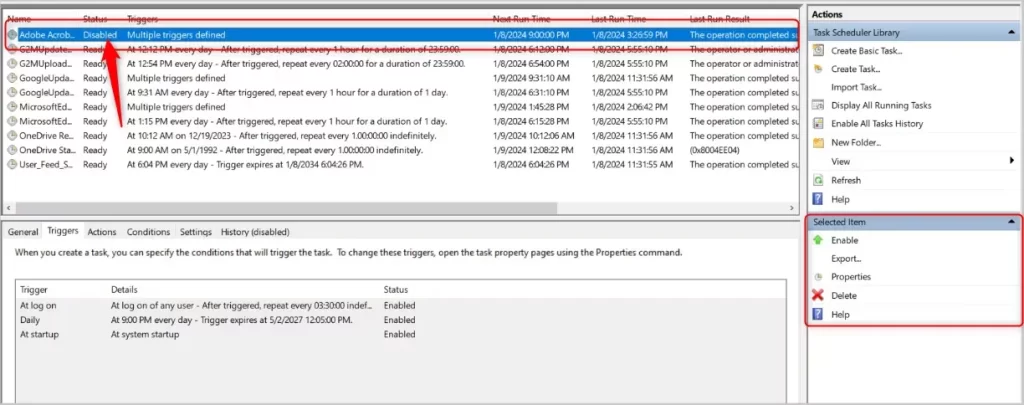Select the MicrosoftEd task with multiple triggers
Screen dimensions: 1024x405
[x=46, y=106]
